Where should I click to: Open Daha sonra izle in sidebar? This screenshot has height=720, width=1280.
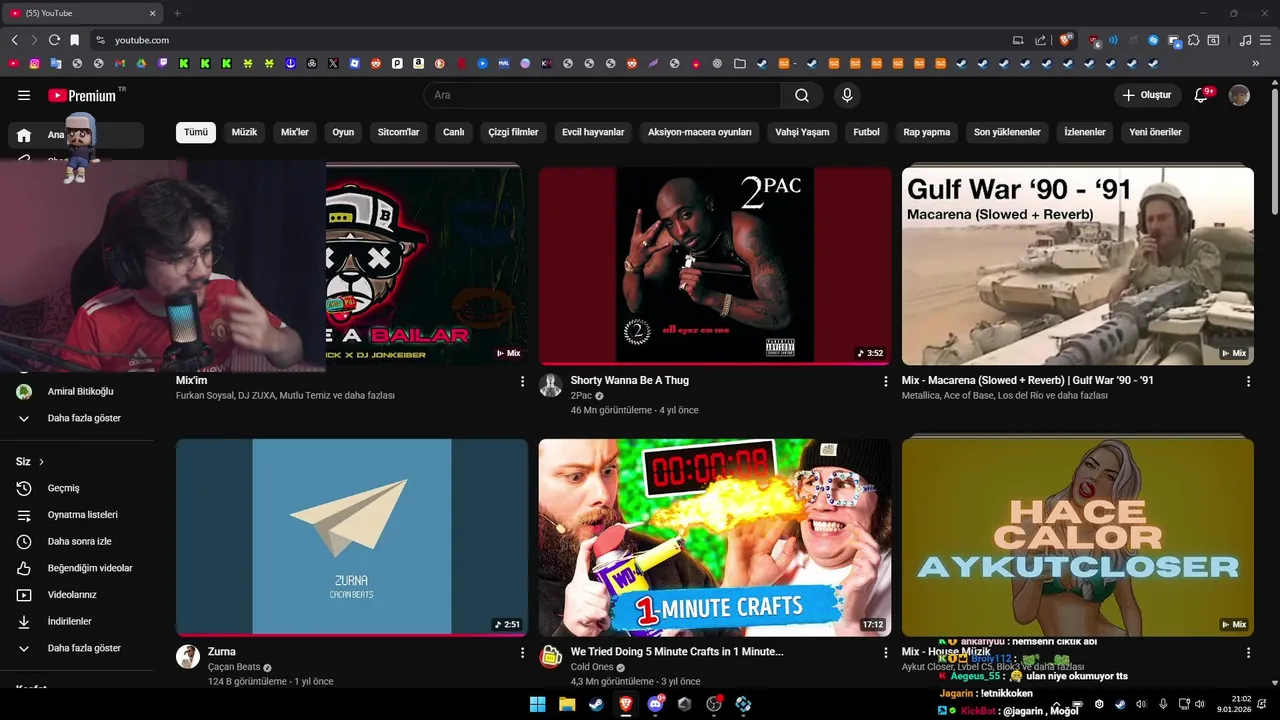tap(77, 541)
